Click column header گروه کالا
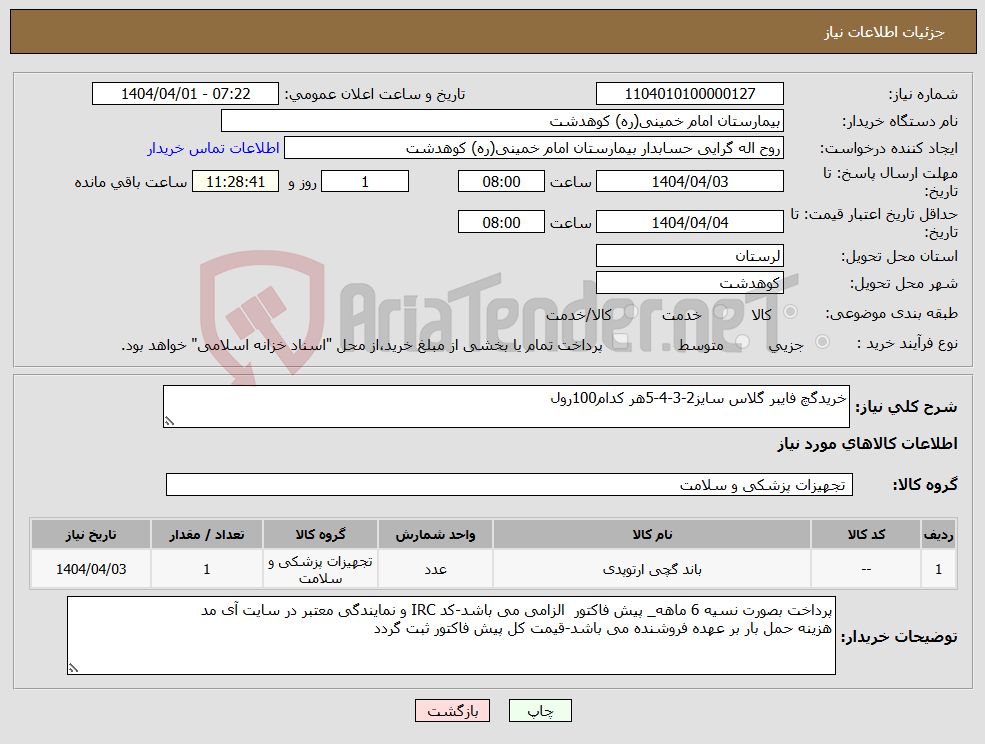The width and height of the screenshot is (985, 744). (320, 535)
